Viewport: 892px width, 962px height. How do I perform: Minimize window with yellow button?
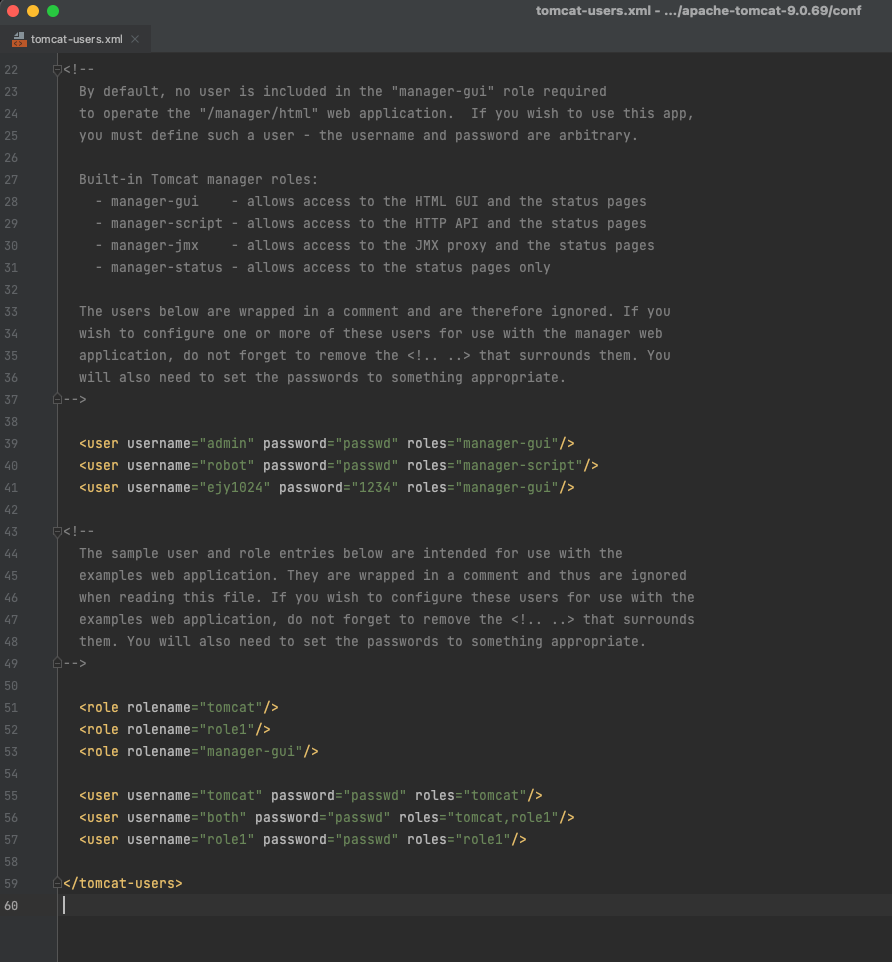point(33,11)
